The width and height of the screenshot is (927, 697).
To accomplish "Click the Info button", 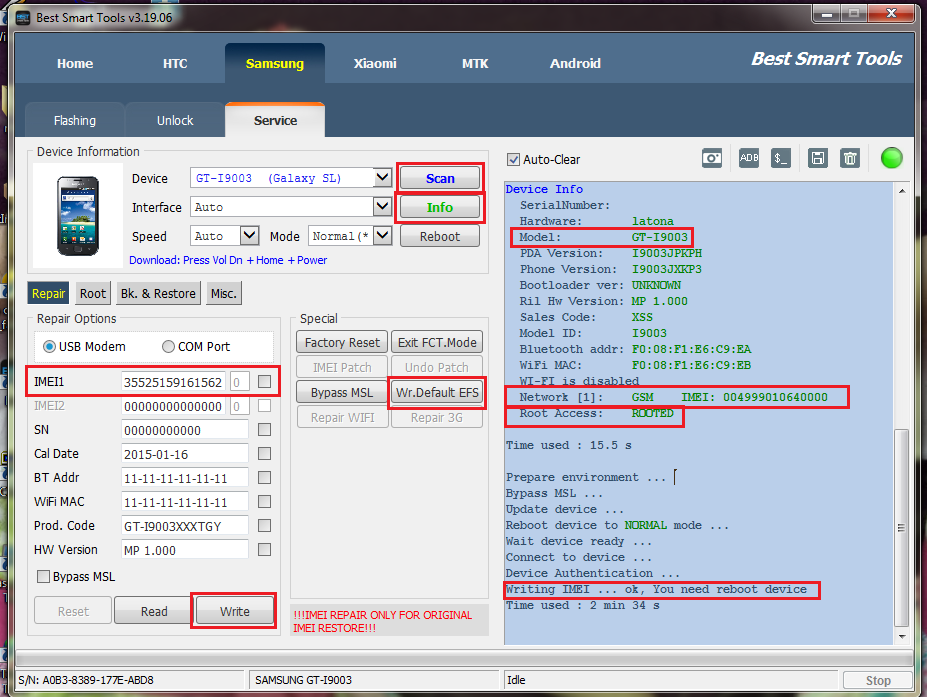I will point(440,207).
